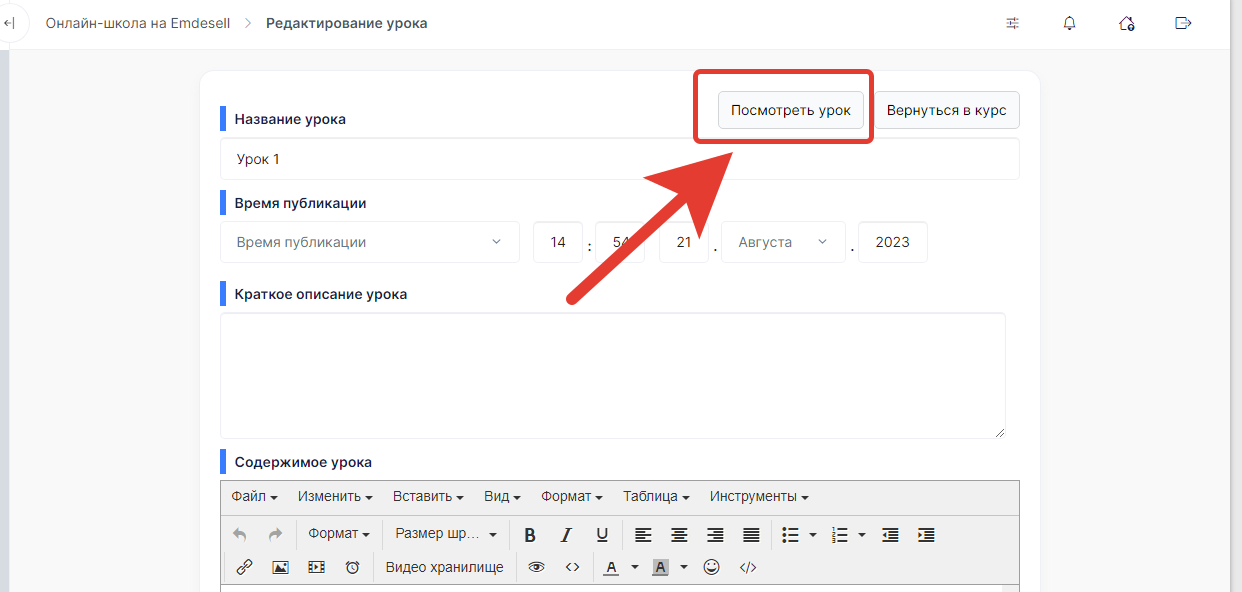Open Видео хранилище
This screenshot has width=1242, height=592.
coord(445,567)
